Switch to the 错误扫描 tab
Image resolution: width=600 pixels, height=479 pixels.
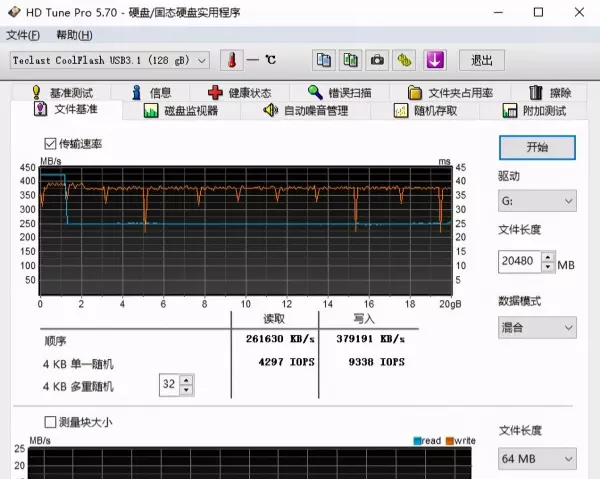pos(339,93)
